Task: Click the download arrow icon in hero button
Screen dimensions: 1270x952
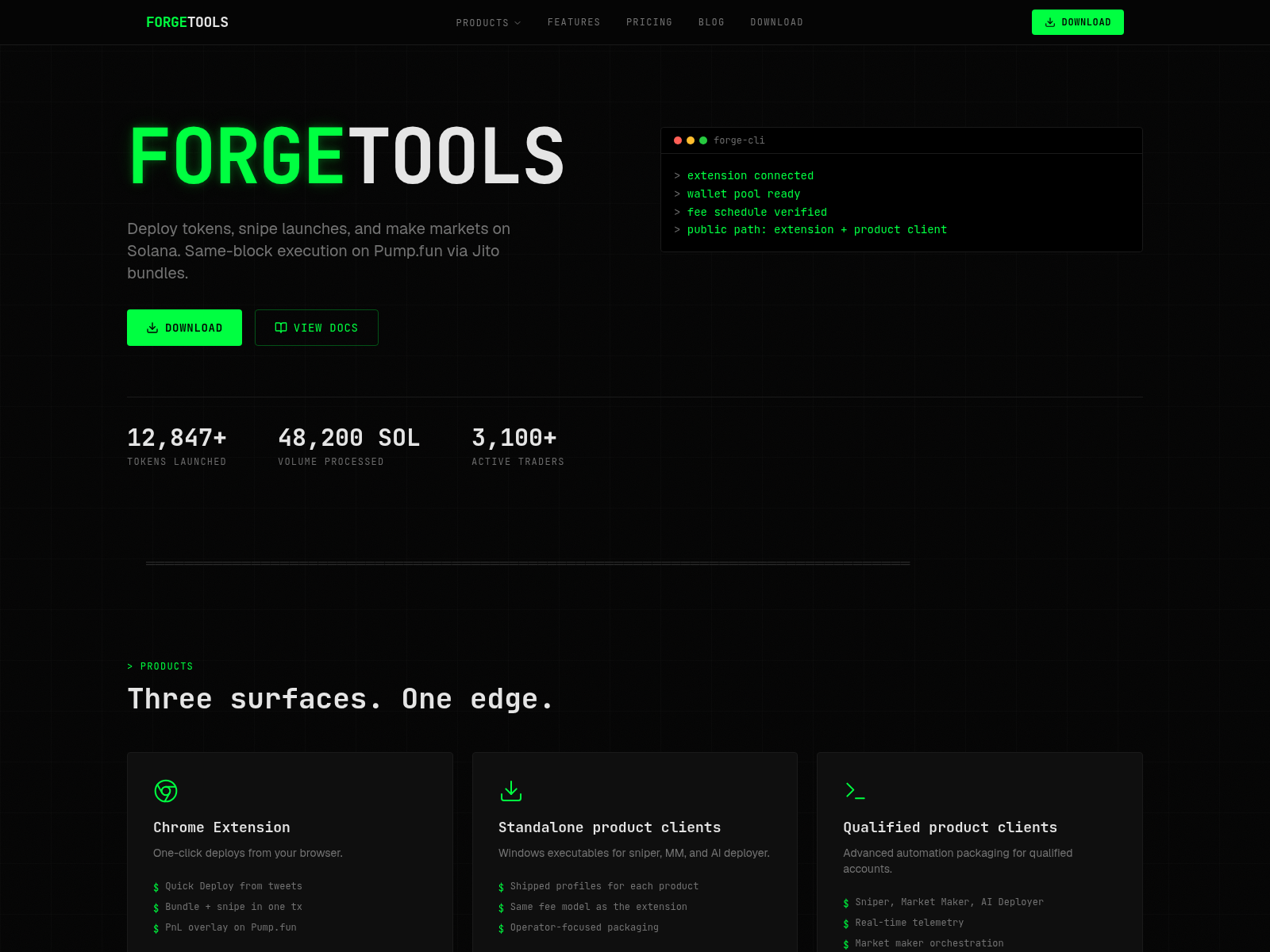Action: coord(152,328)
